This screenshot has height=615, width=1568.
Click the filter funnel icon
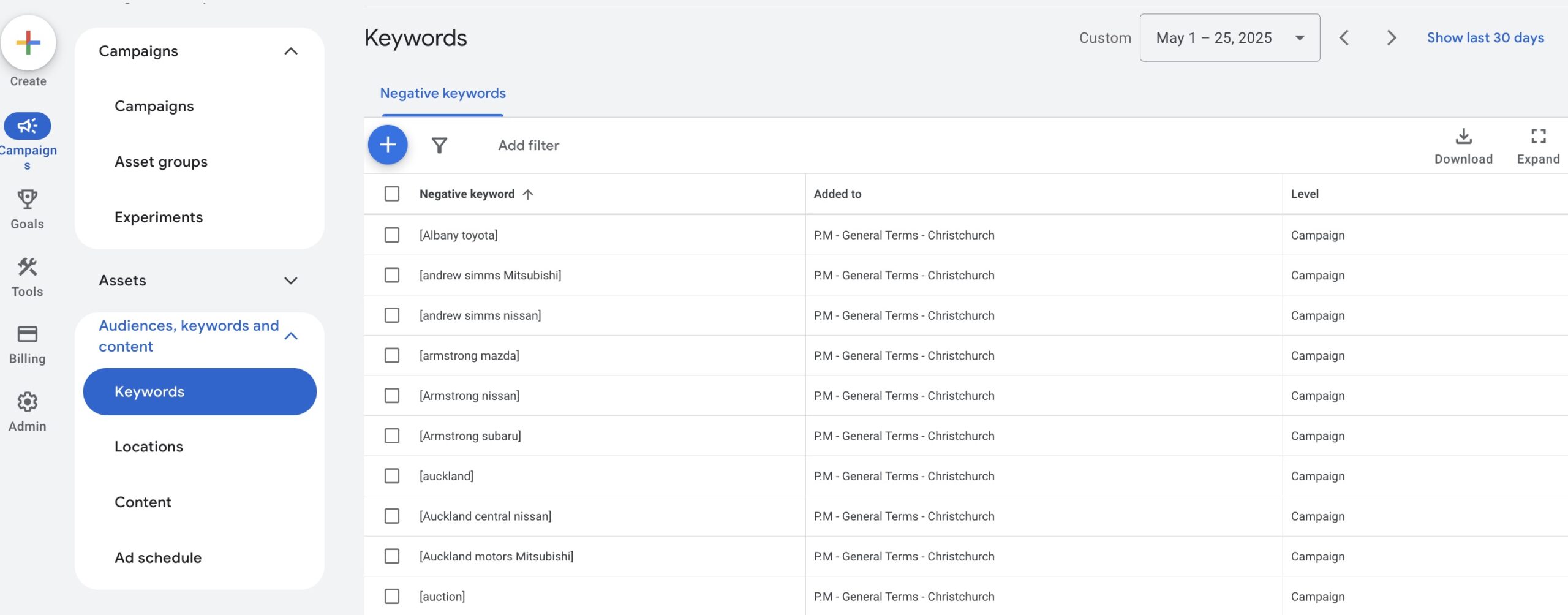439,145
